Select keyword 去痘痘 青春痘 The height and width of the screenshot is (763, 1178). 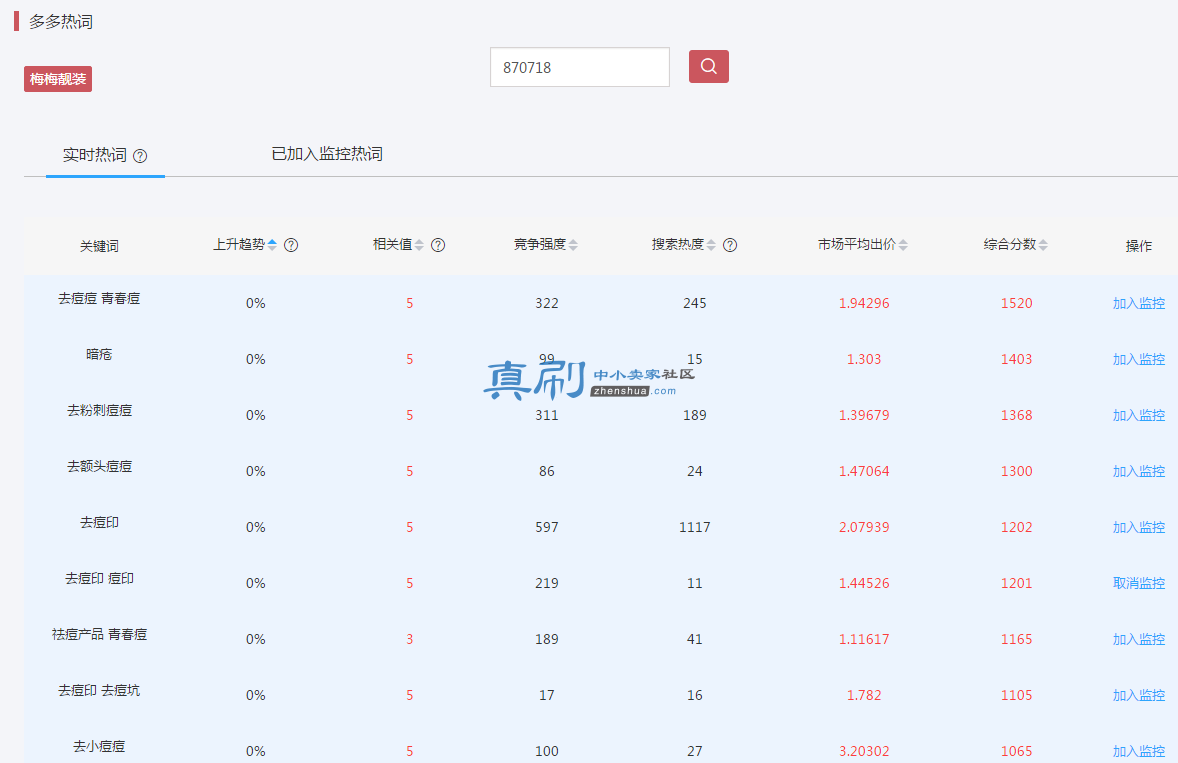coord(99,299)
